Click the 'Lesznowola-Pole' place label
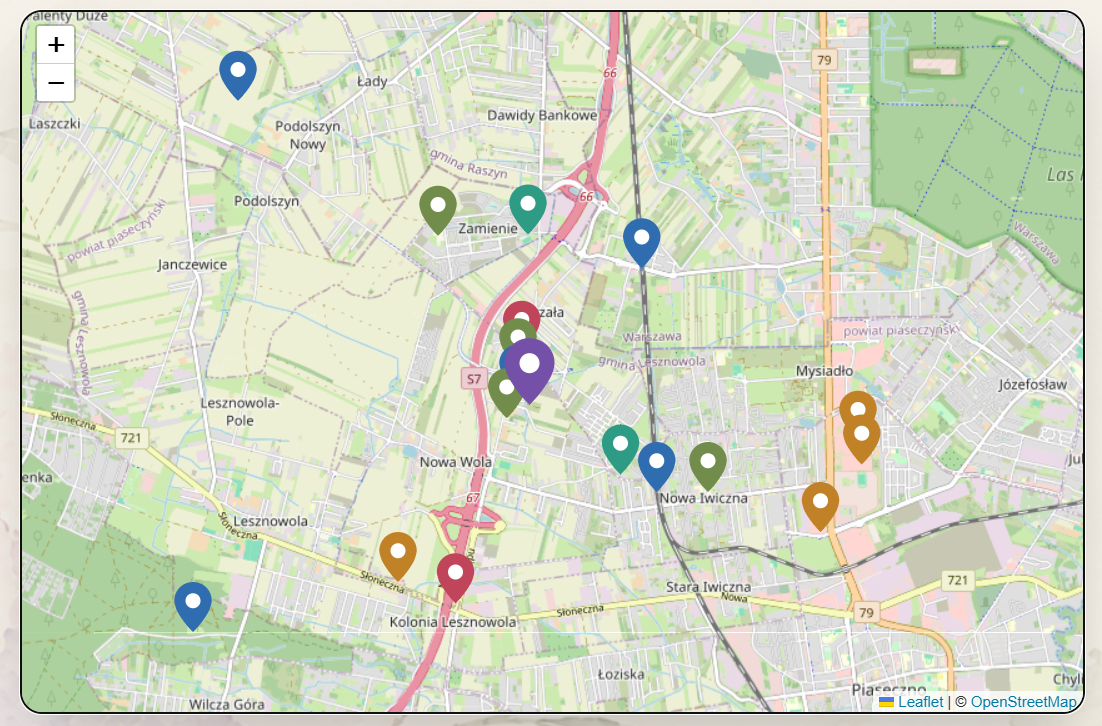Viewport: 1102px width, 726px height. click(240, 412)
